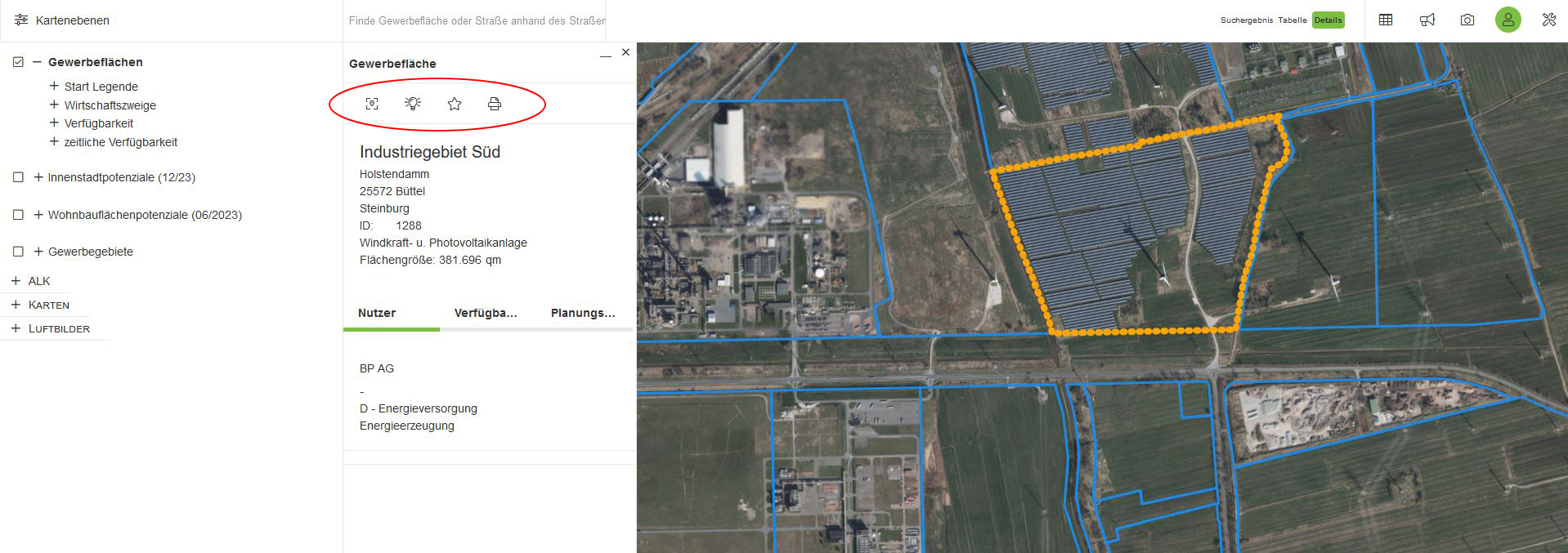Mark area as favorite with star icon
The image size is (1568, 553).
455,104
